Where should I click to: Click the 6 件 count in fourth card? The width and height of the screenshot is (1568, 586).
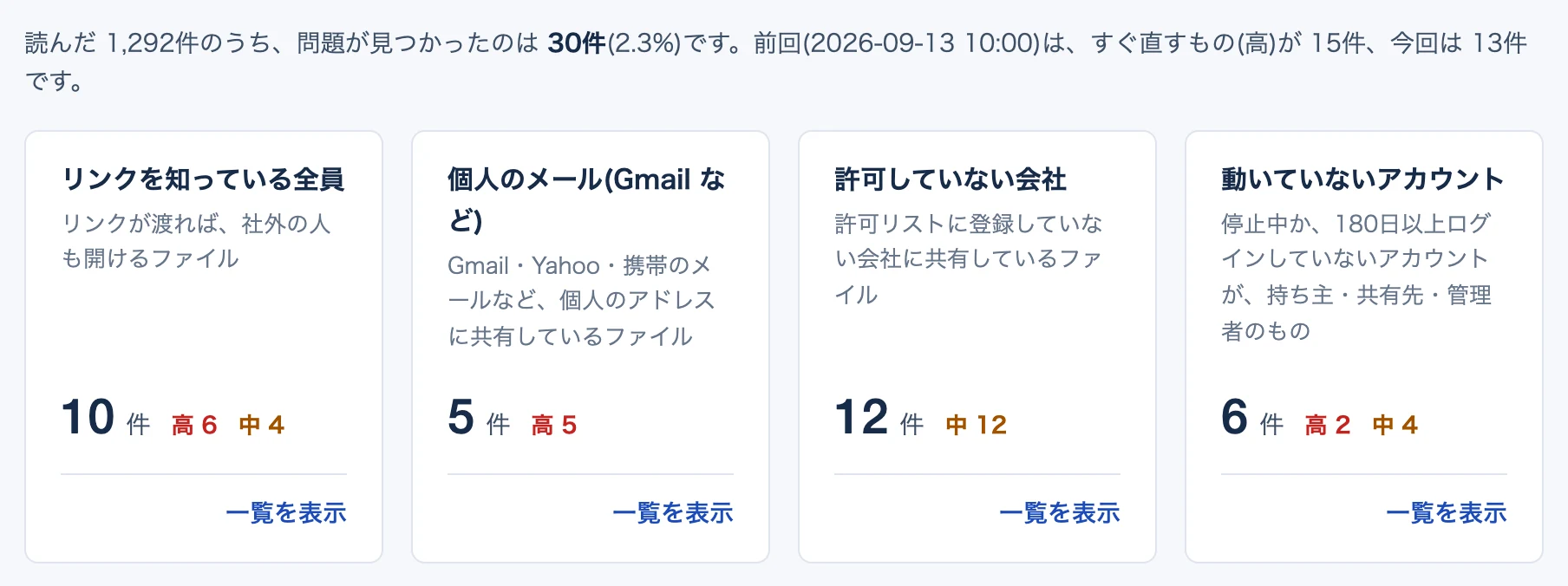click(1252, 418)
